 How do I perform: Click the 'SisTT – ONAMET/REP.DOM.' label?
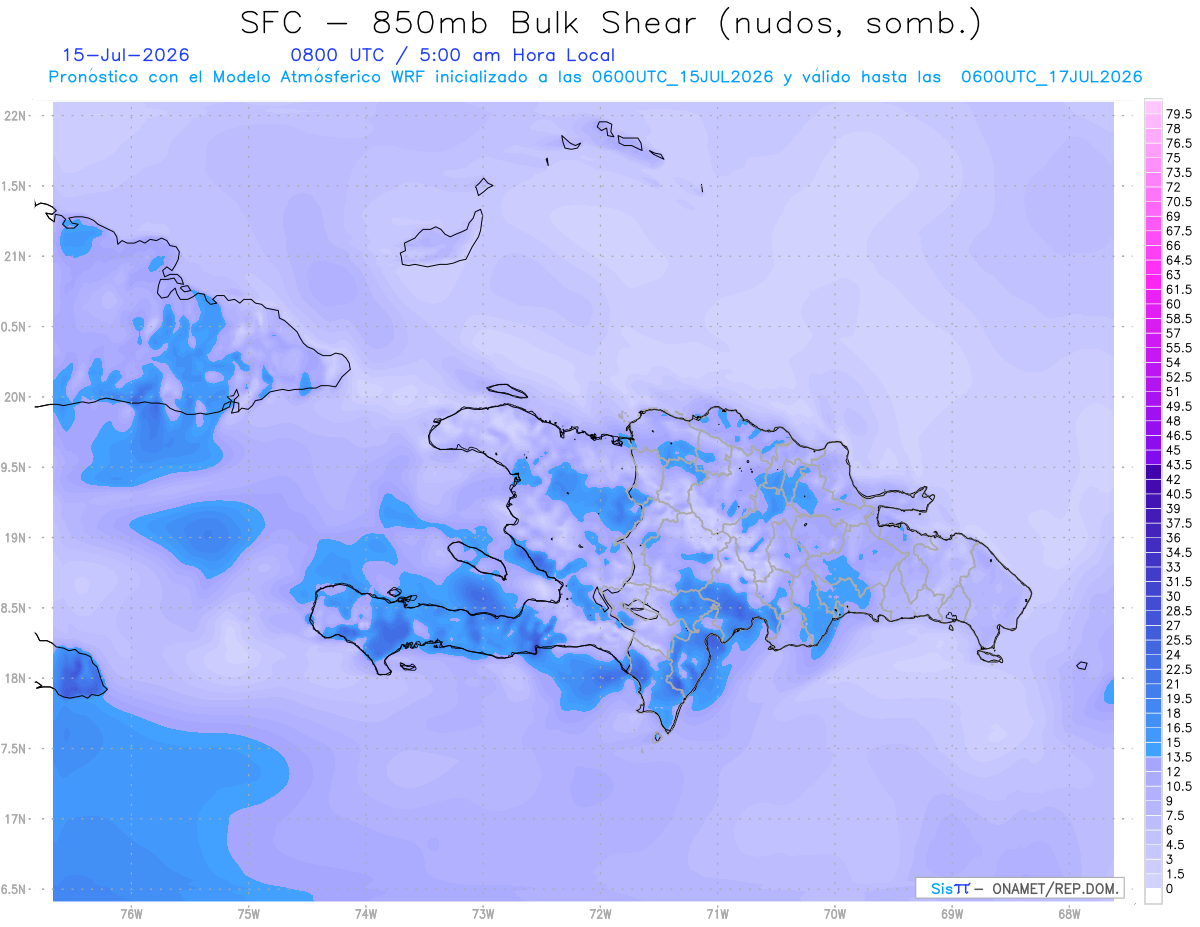tap(1022, 888)
